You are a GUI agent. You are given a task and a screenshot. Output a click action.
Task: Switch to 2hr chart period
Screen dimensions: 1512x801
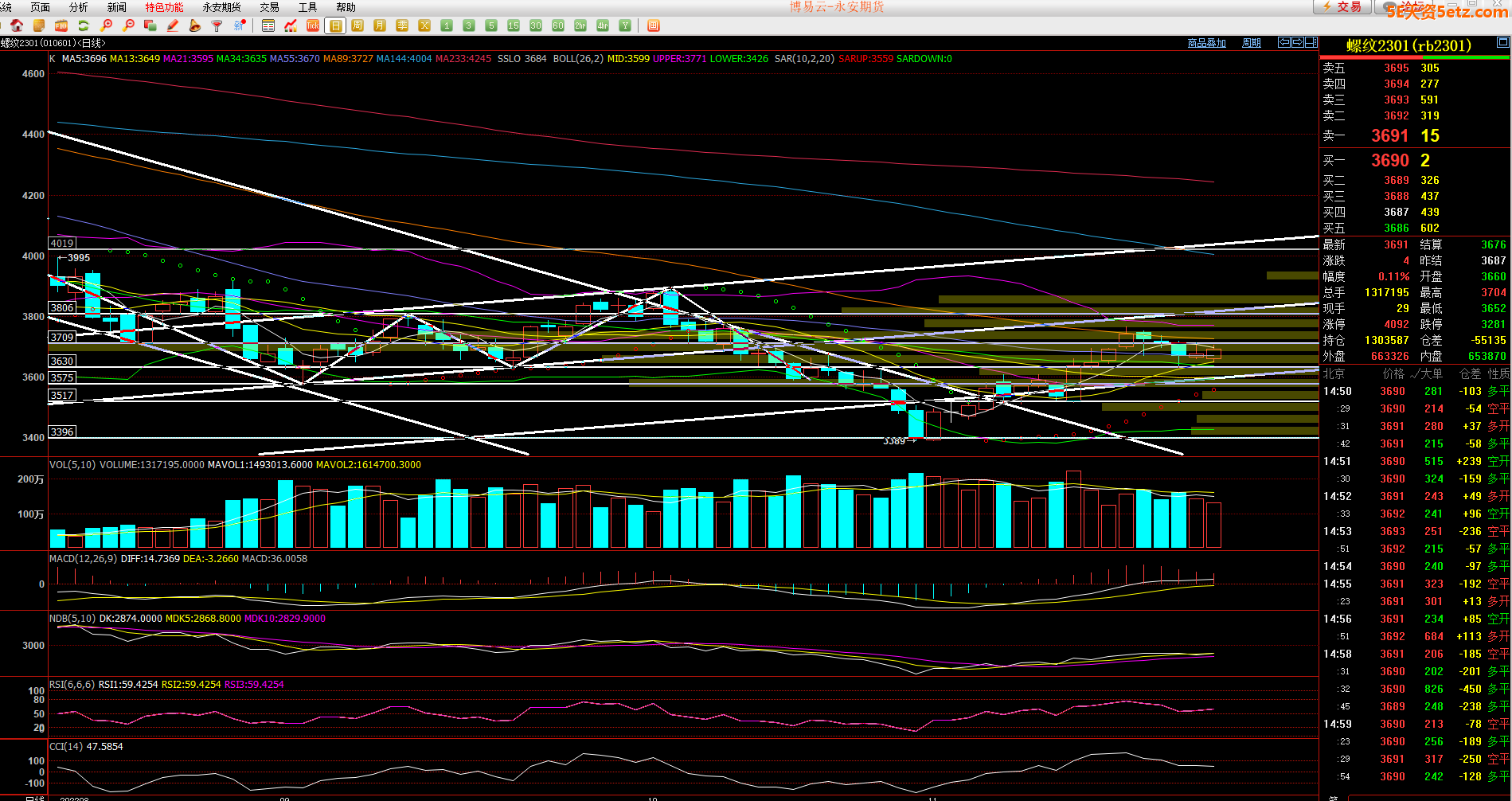click(x=580, y=25)
